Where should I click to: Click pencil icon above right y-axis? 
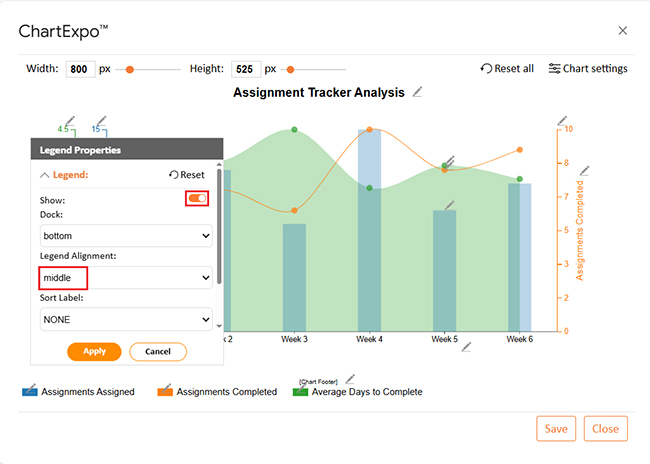pos(562,120)
